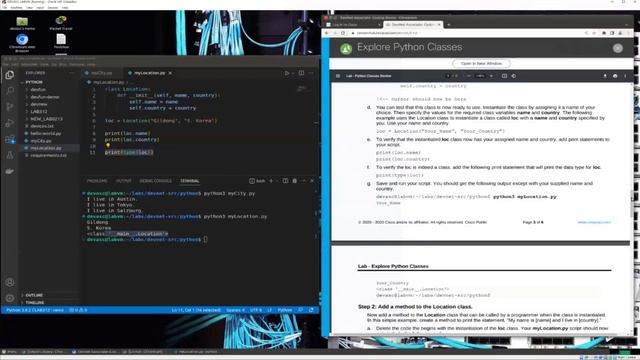640x360 pixels.
Task: Click the Python language mode in status bar
Action: tap(284, 310)
